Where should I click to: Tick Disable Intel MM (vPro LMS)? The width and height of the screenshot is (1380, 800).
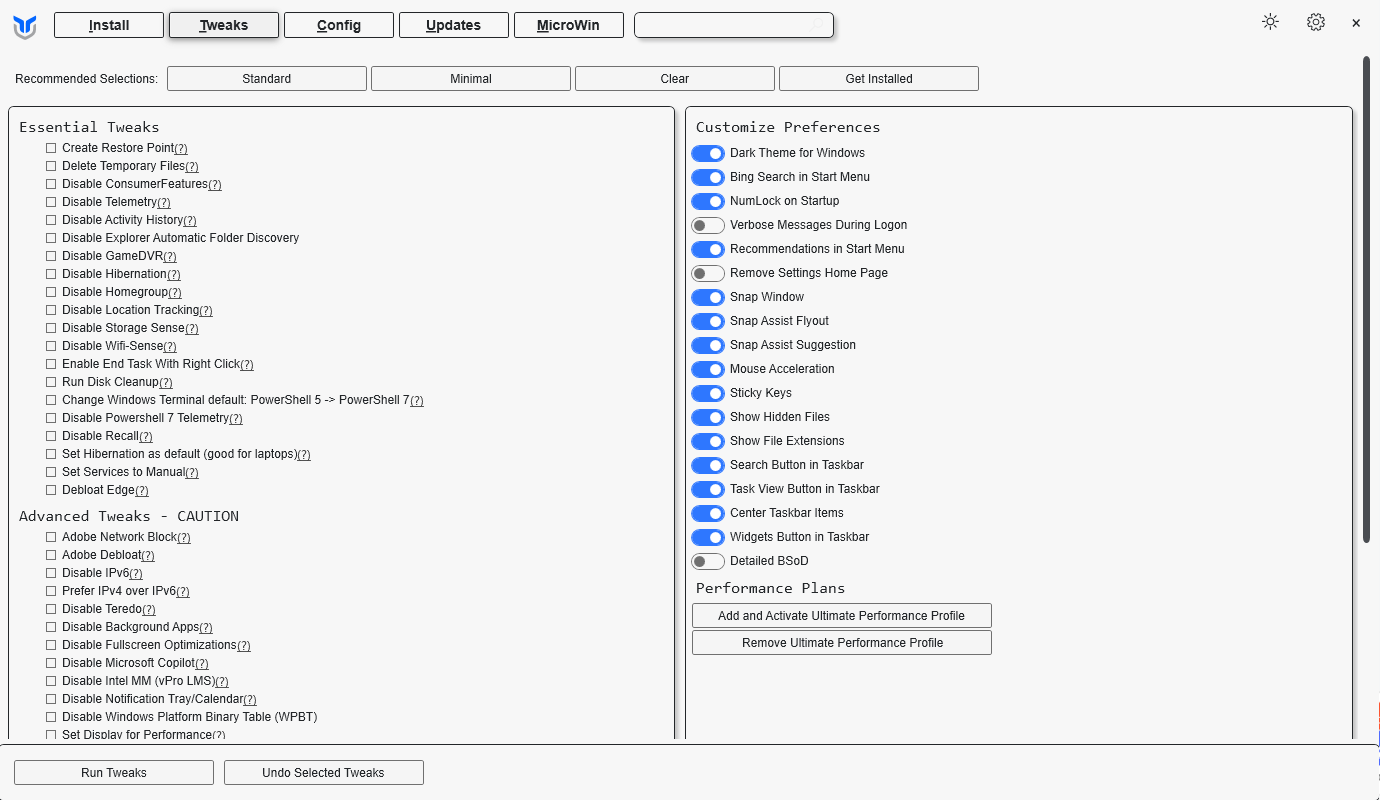pyautogui.click(x=51, y=681)
